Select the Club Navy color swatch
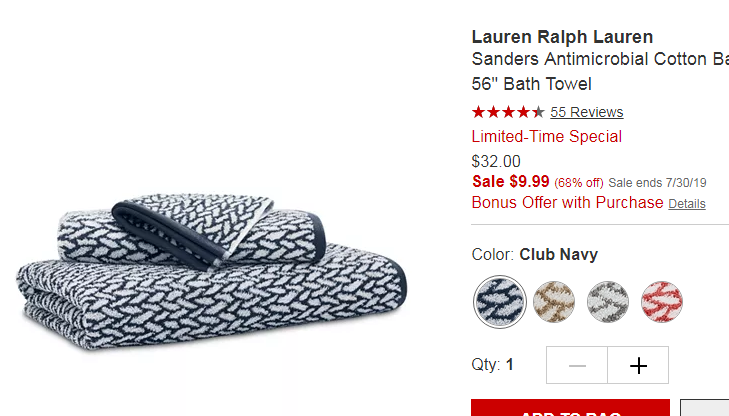 click(x=500, y=302)
